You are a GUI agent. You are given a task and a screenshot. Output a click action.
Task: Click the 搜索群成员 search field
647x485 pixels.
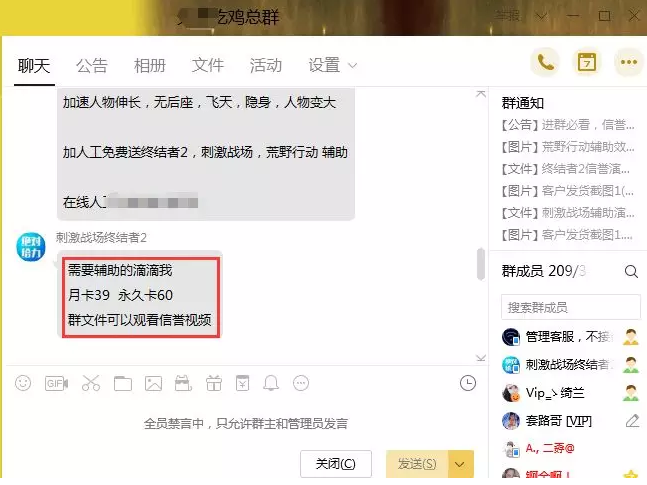571,307
